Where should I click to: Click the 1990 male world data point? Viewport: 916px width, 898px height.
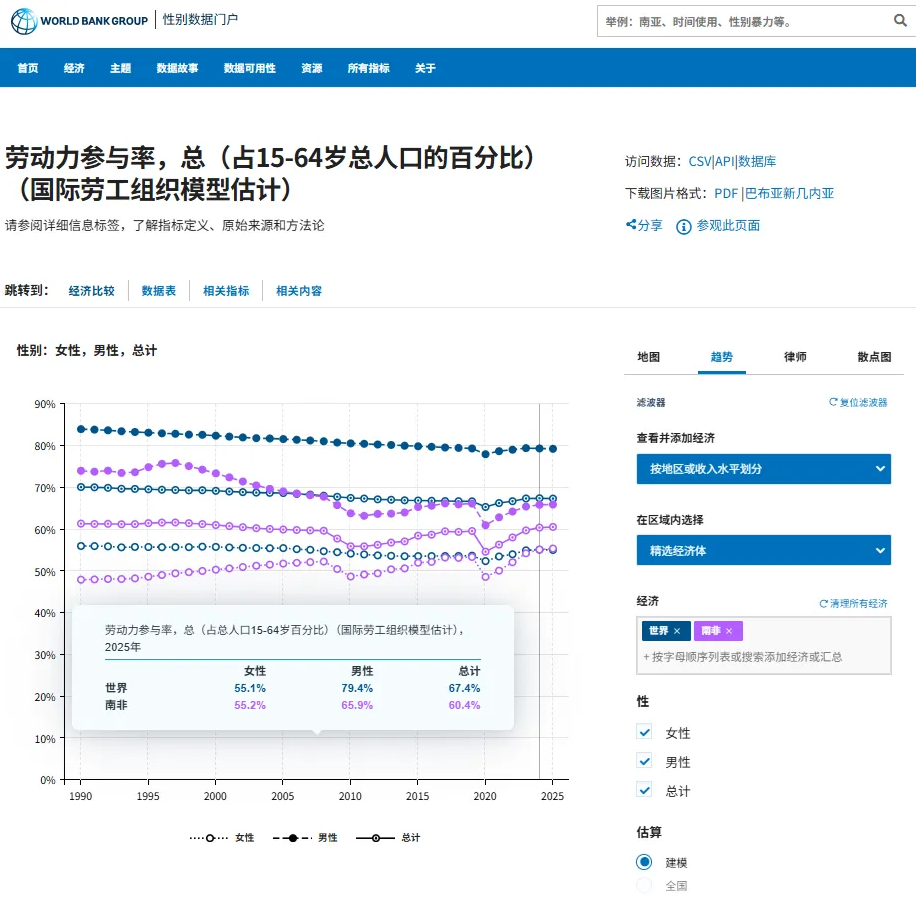click(x=81, y=429)
